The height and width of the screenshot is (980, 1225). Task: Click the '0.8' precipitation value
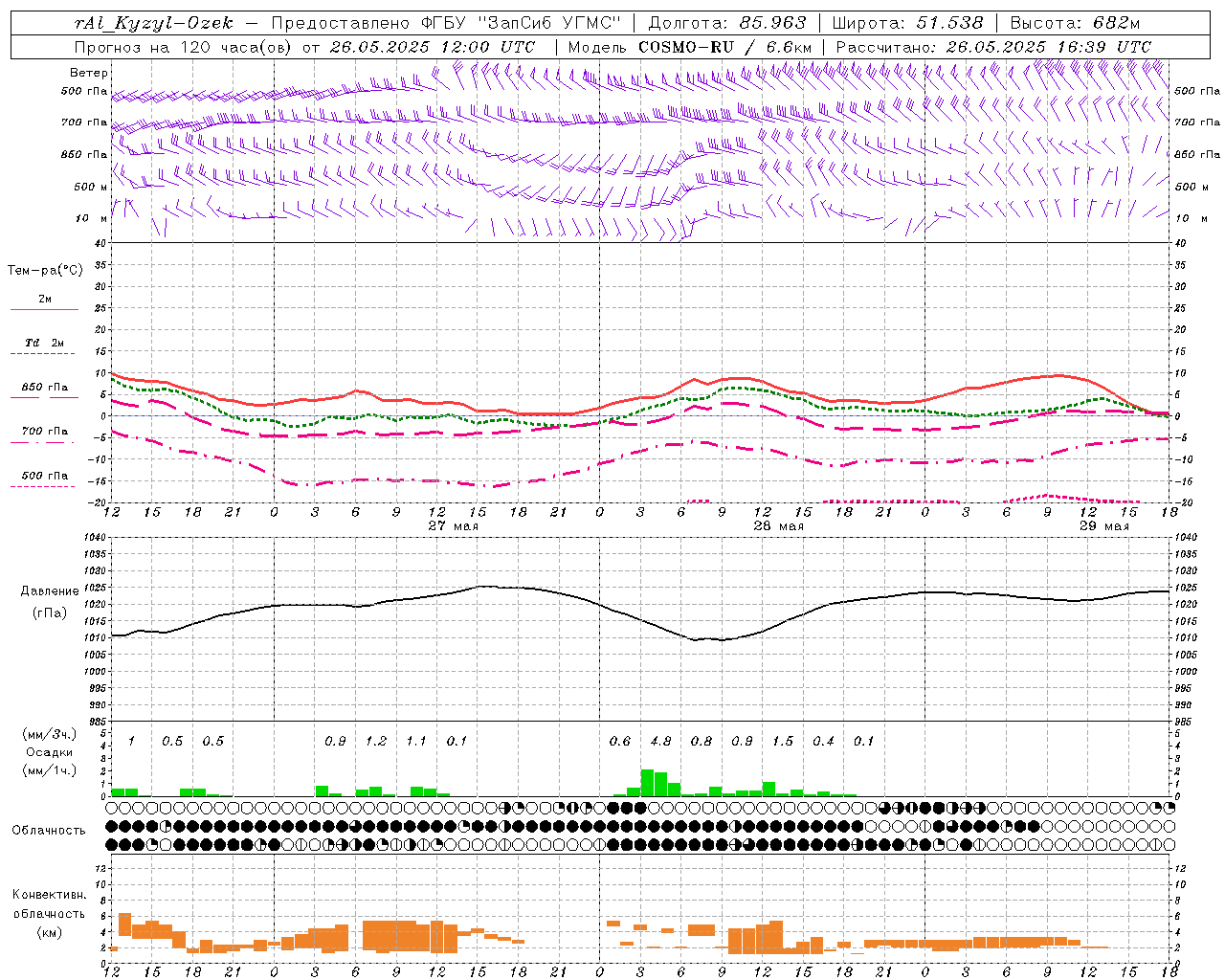coord(702,742)
